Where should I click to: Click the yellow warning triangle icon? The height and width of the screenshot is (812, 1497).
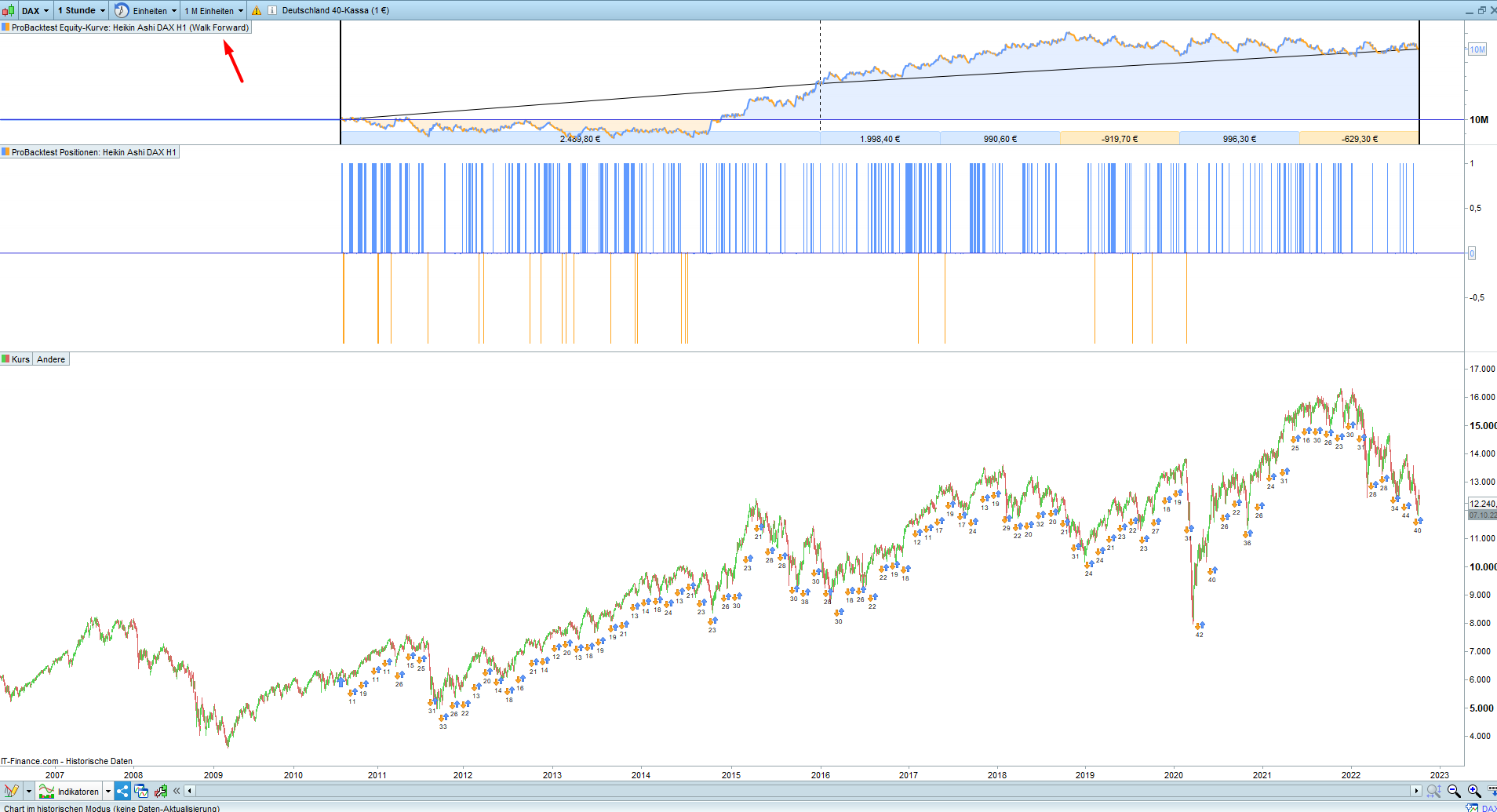pos(257,11)
